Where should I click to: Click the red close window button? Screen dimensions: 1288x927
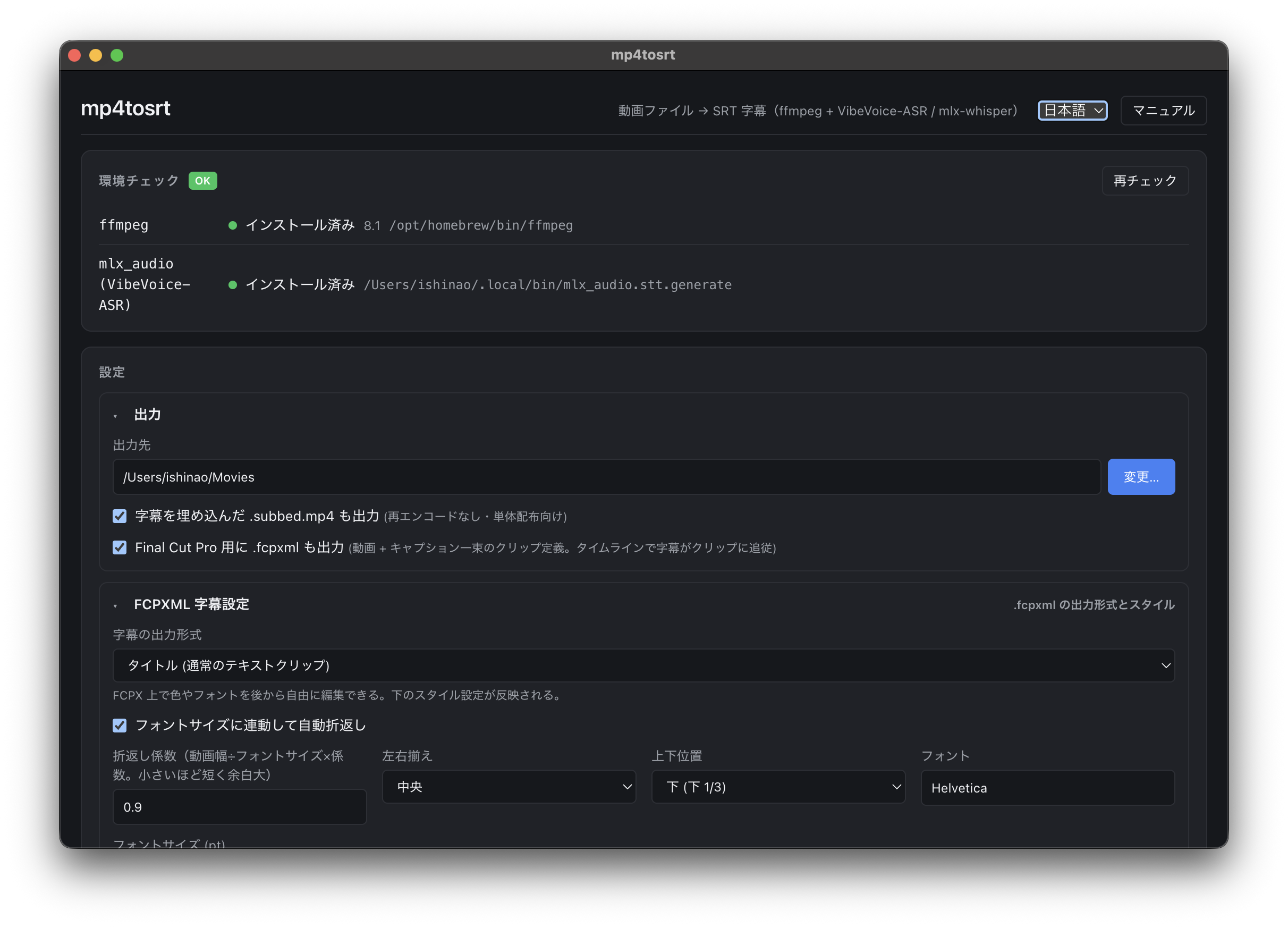(x=74, y=55)
